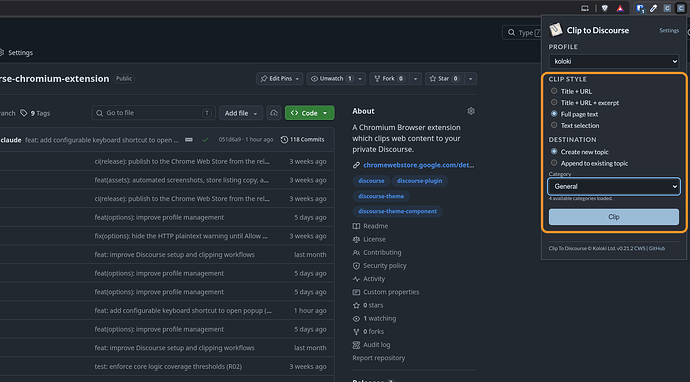Click the star icon next to 0 stars

coord(356,305)
